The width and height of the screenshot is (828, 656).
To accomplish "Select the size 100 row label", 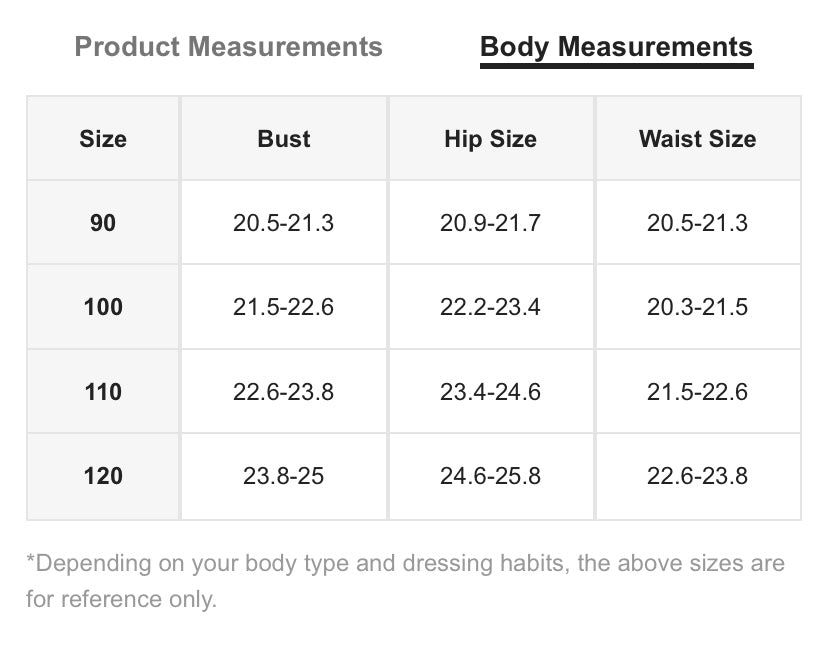I will point(103,307).
